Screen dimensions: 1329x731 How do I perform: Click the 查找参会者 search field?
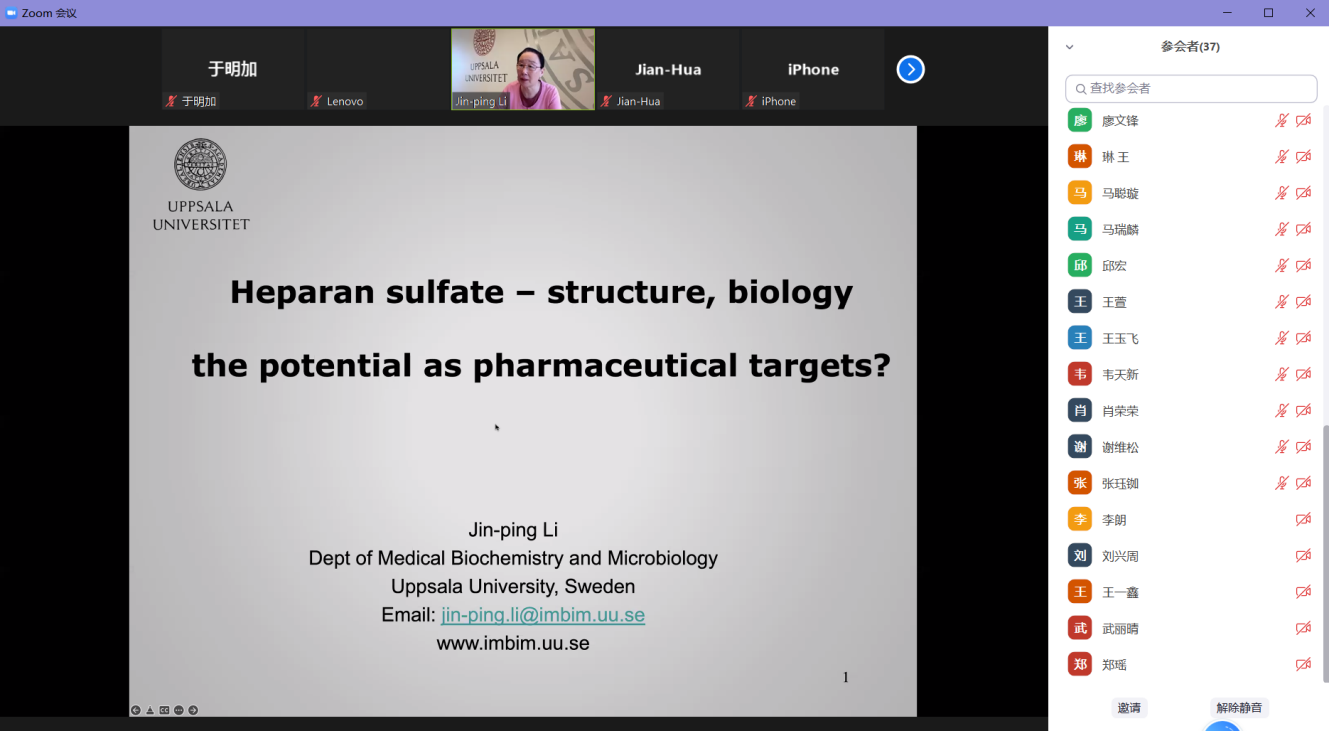pyautogui.click(x=1190, y=89)
